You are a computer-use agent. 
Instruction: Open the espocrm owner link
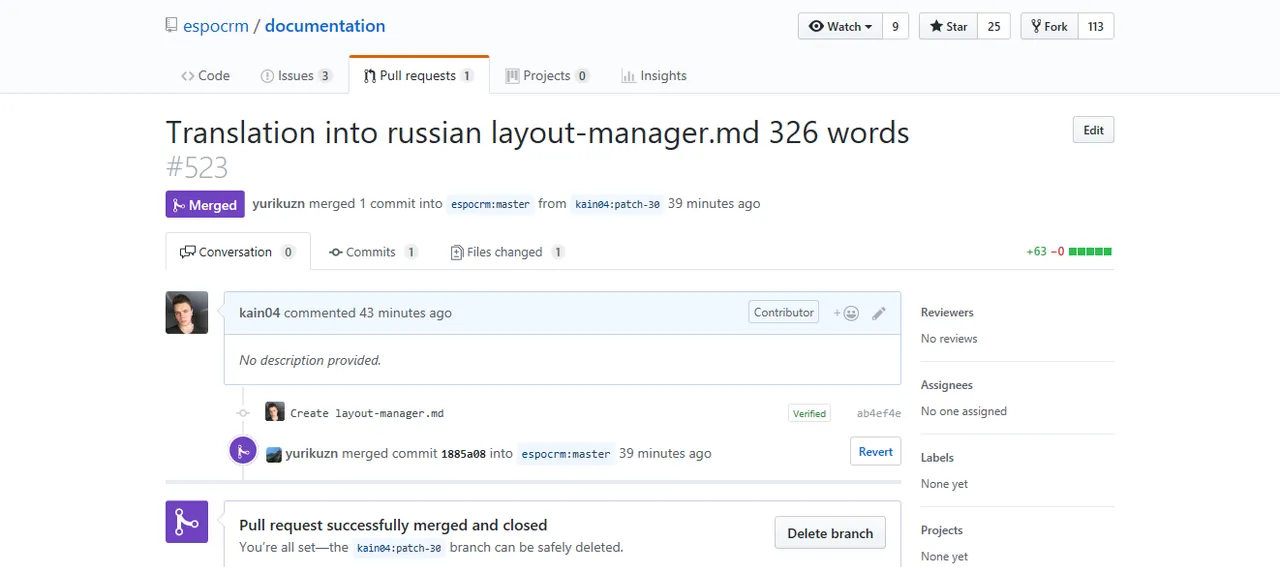pos(215,26)
